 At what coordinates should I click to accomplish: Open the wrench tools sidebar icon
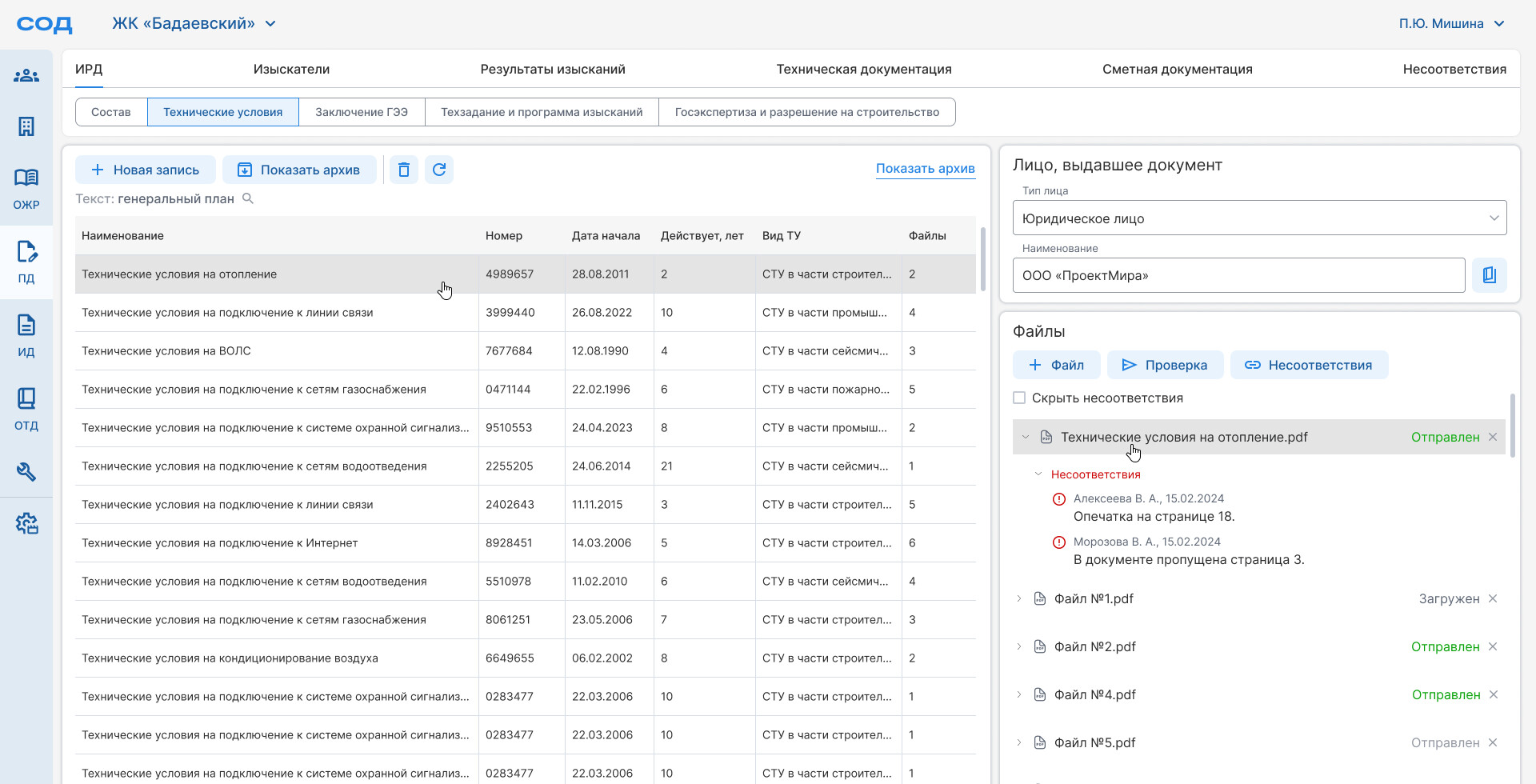coord(26,472)
